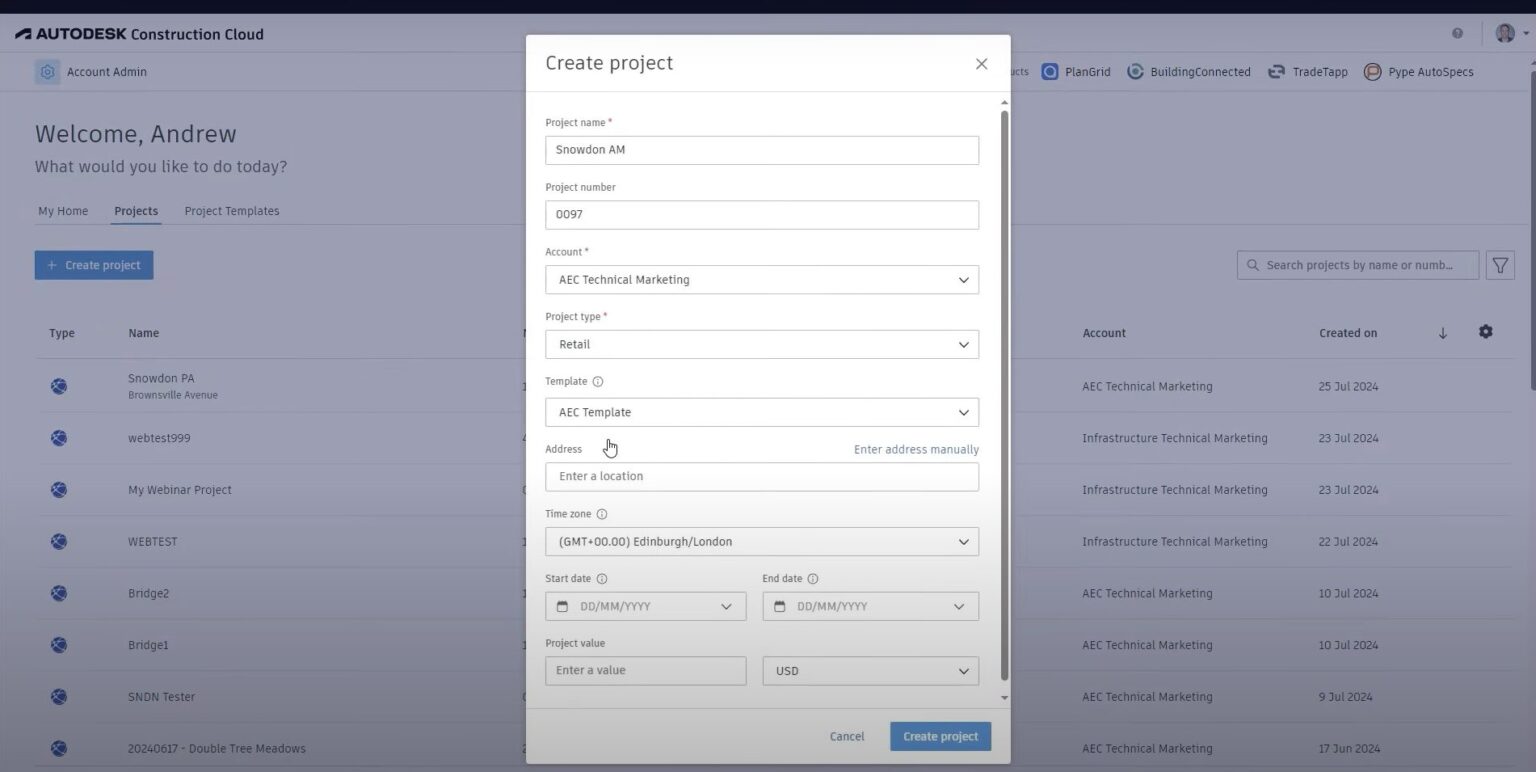This screenshot has width=1536, height=772.
Task: Click the Template info icon
Action: coord(598,381)
